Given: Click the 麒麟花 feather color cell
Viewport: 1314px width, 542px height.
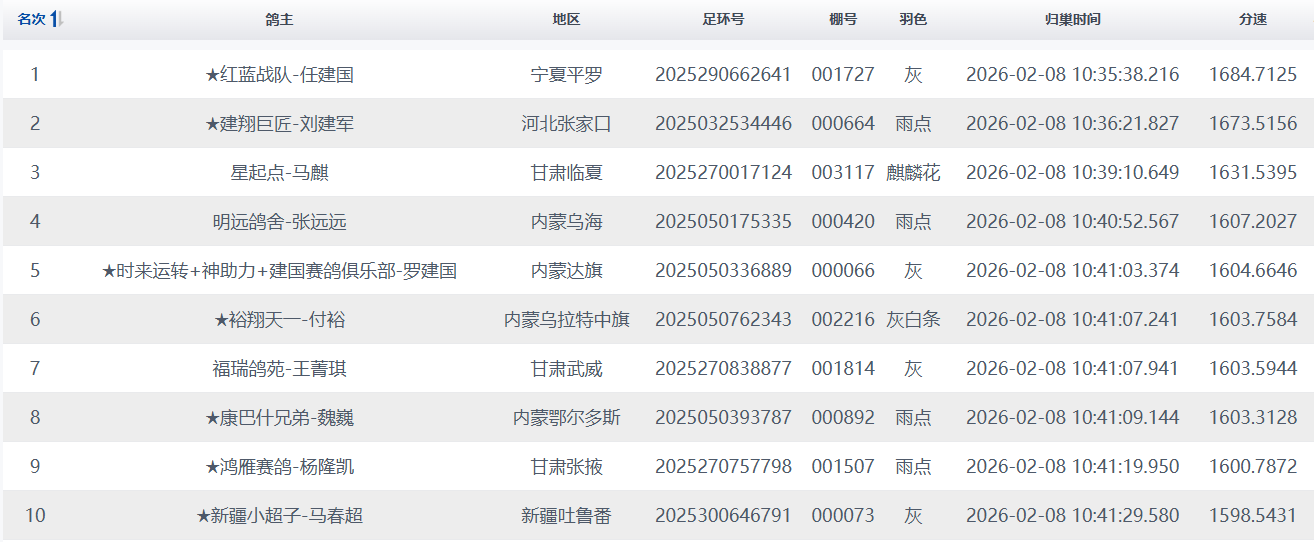Looking at the screenshot, I should point(913,173).
